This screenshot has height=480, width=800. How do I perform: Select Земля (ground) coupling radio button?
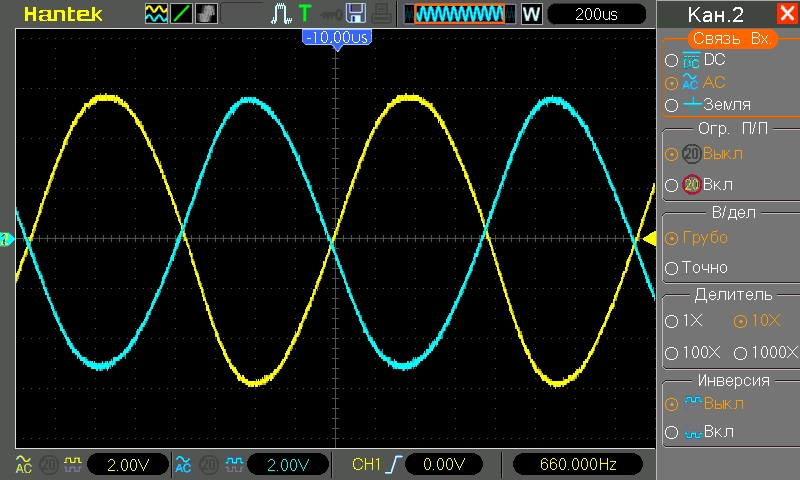[671, 105]
